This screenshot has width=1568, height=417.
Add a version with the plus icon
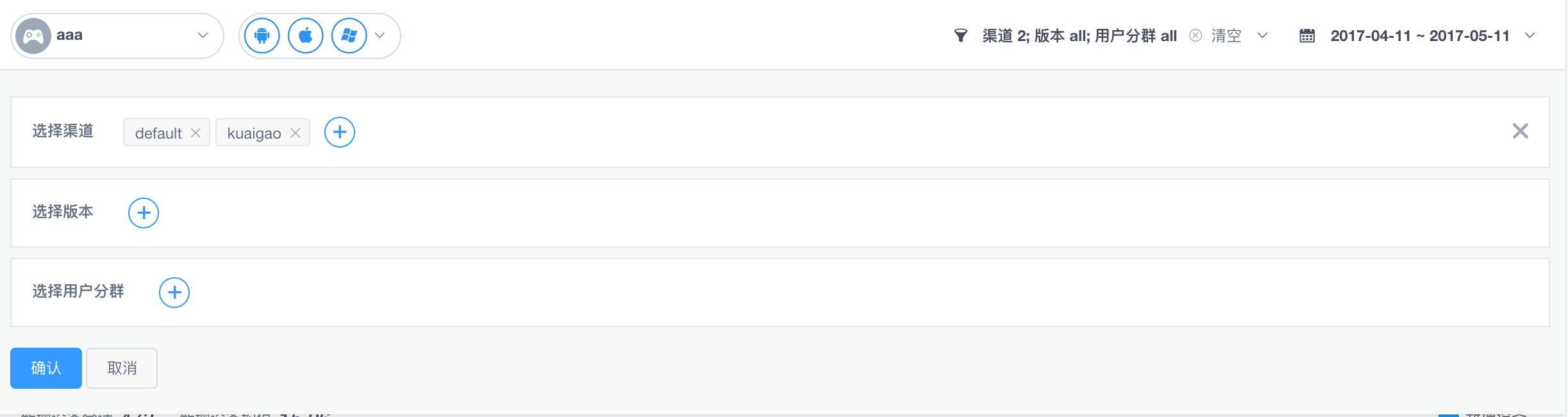click(144, 213)
